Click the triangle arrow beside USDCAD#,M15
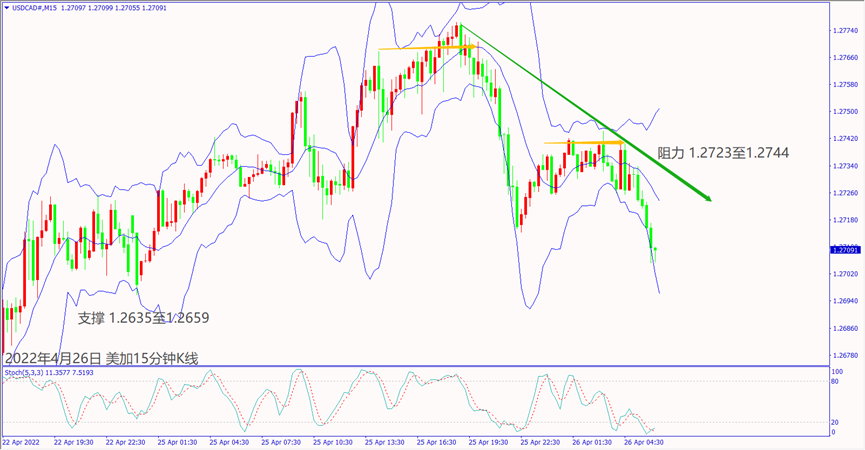 tap(6, 7)
